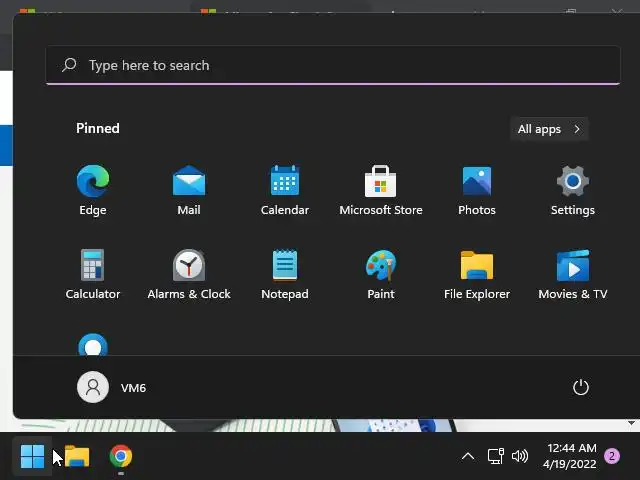Switch to Google Chrome on taskbar
Image resolution: width=640 pixels, height=480 pixels.
(x=121, y=456)
